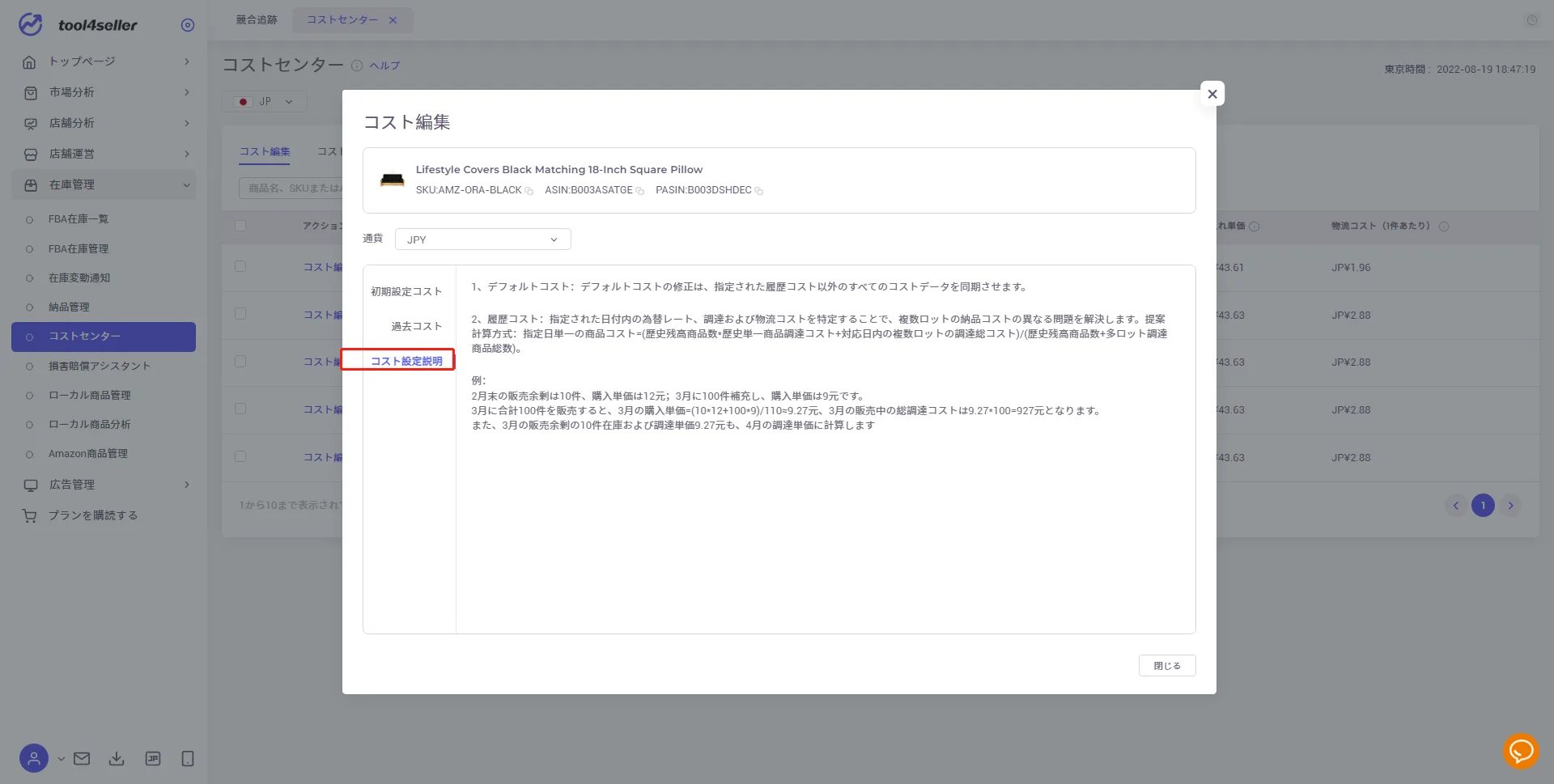Open the orange chat support bubble
The width and height of the screenshot is (1554, 784).
tap(1521, 752)
